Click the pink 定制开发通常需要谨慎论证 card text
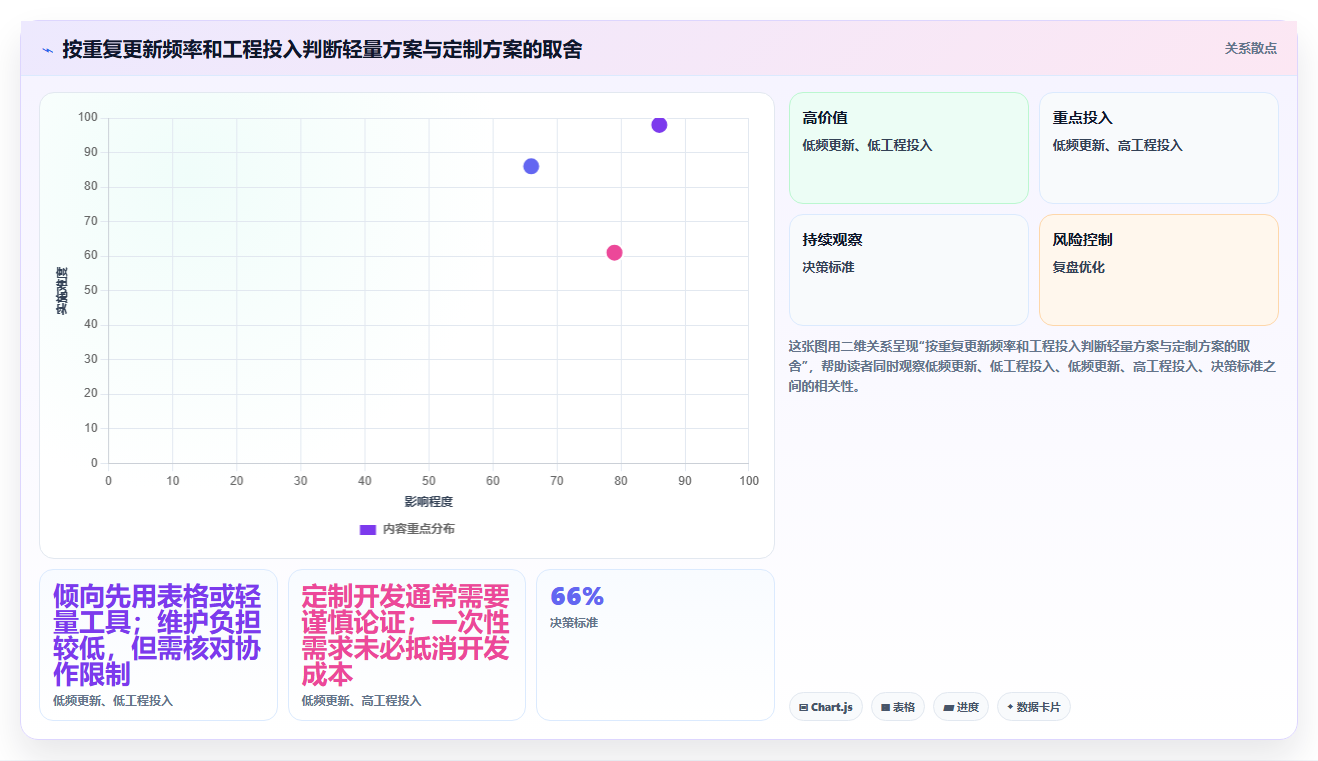 pos(406,635)
